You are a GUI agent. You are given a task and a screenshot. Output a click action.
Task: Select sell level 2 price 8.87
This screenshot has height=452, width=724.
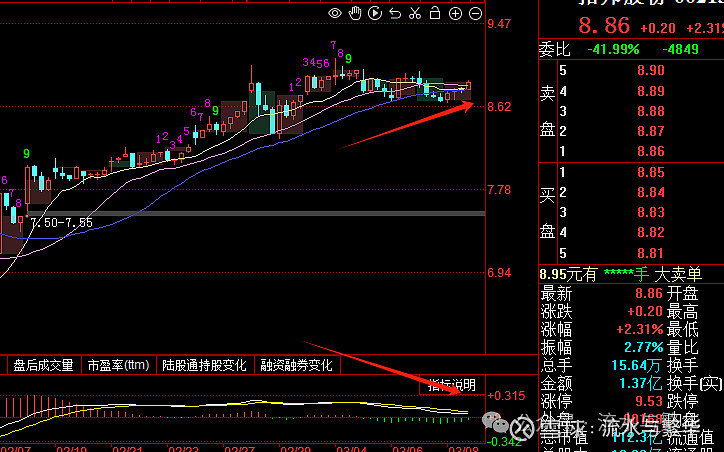tap(651, 131)
